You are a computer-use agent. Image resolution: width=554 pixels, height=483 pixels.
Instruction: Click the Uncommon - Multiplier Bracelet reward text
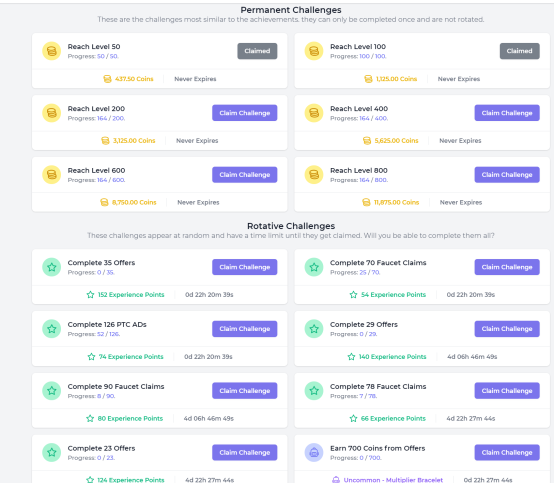(x=393, y=480)
